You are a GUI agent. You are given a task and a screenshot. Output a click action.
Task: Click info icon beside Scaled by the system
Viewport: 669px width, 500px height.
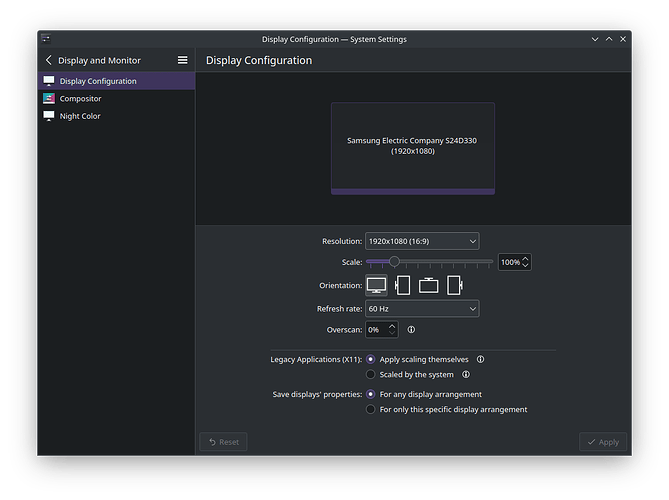click(x=465, y=375)
